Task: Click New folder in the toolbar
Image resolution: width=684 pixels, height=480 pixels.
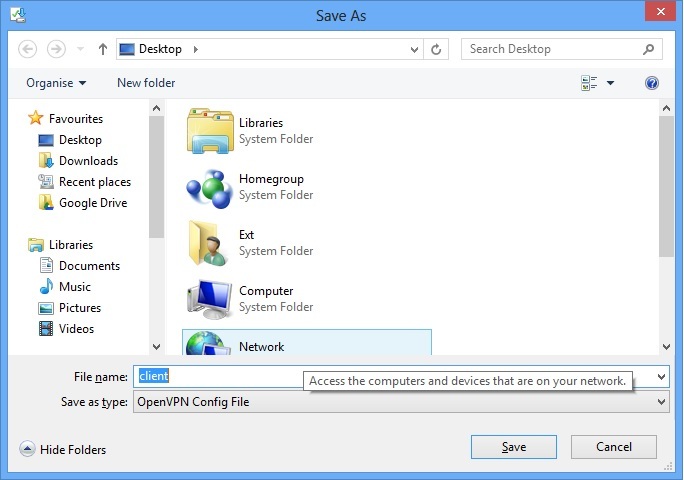Action: tap(146, 83)
